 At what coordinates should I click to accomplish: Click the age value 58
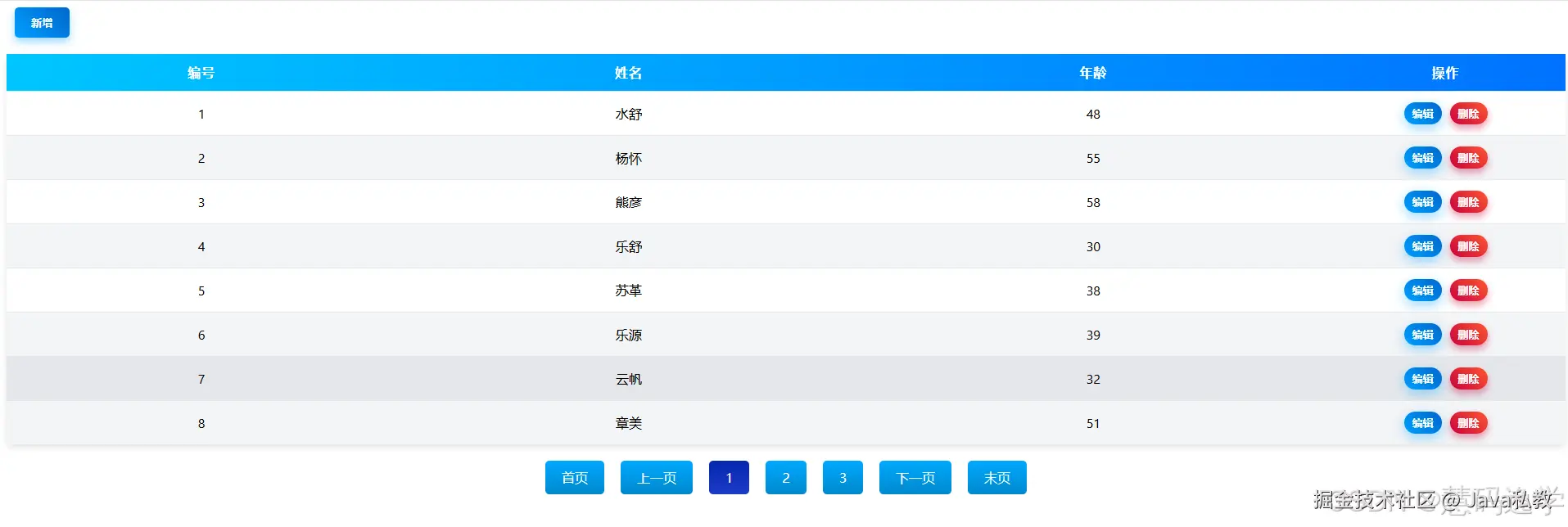1093,202
